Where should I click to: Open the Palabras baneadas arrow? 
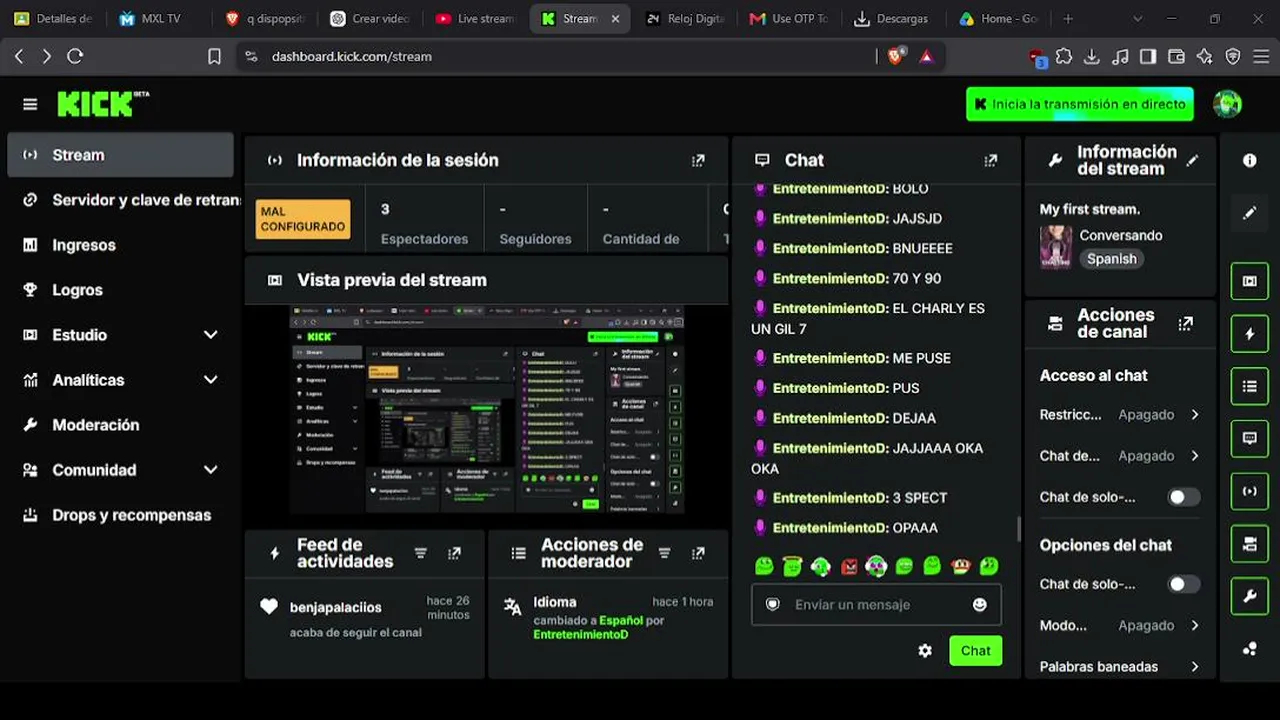click(x=1194, y=666)
